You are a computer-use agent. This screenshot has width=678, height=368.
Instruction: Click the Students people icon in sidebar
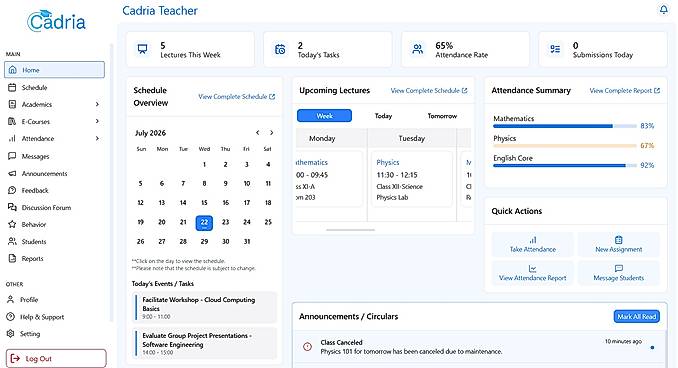tap(12, 241)
